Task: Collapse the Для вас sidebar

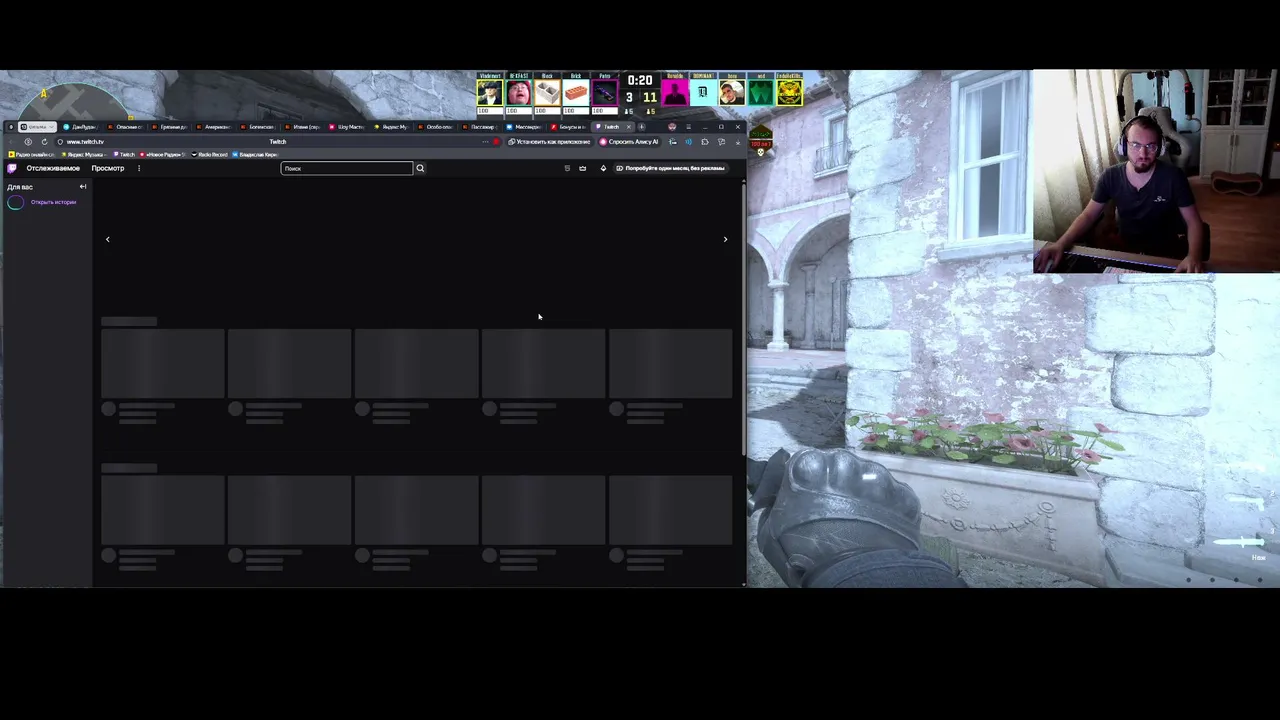Action: click(83, 187)
